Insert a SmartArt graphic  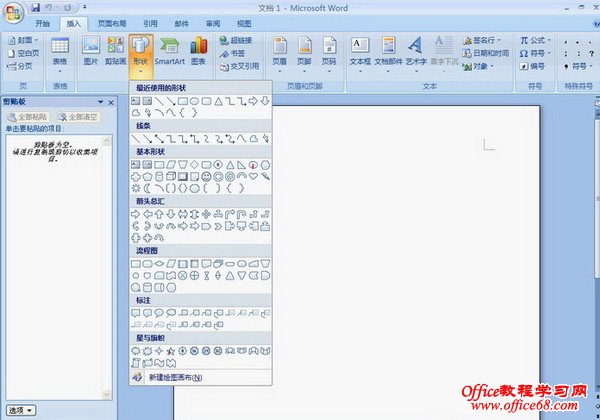[x=170, y=51]
